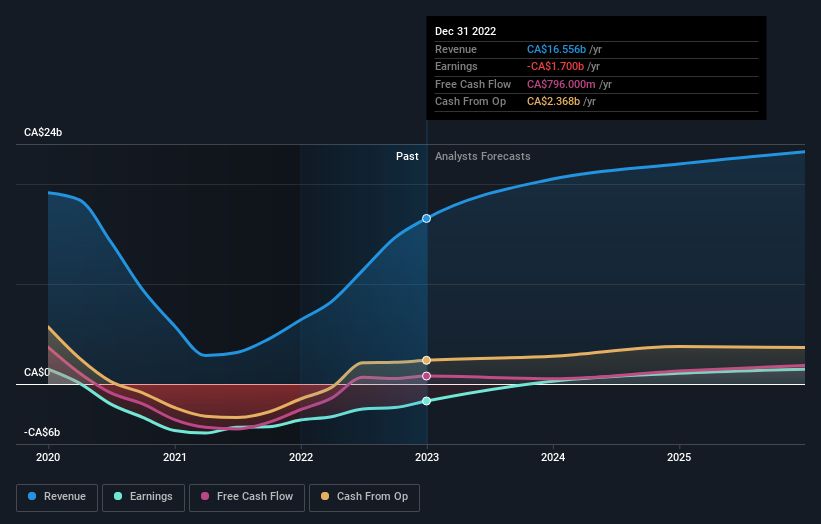Click the 2020 x-axis label
This screenshot has height=524, width=821.
48,457
